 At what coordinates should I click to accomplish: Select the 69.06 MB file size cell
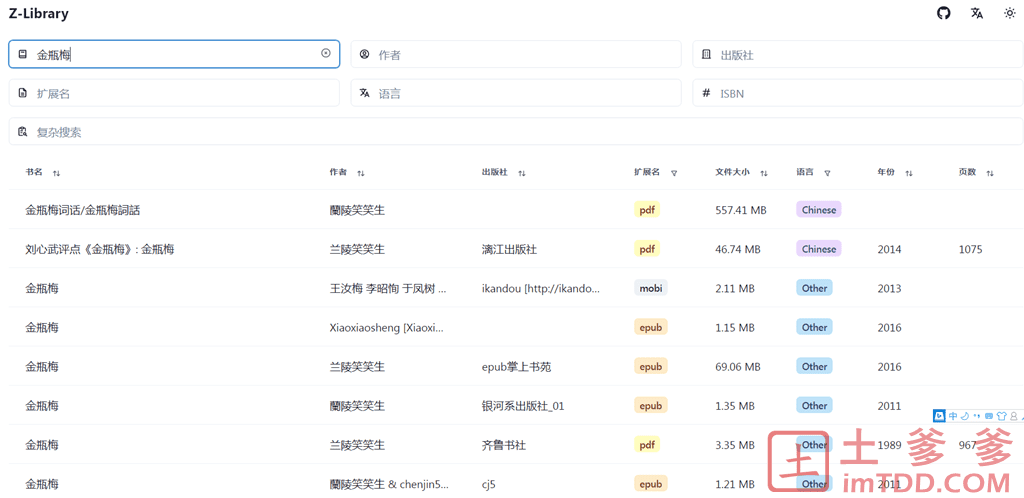[738, 367]
